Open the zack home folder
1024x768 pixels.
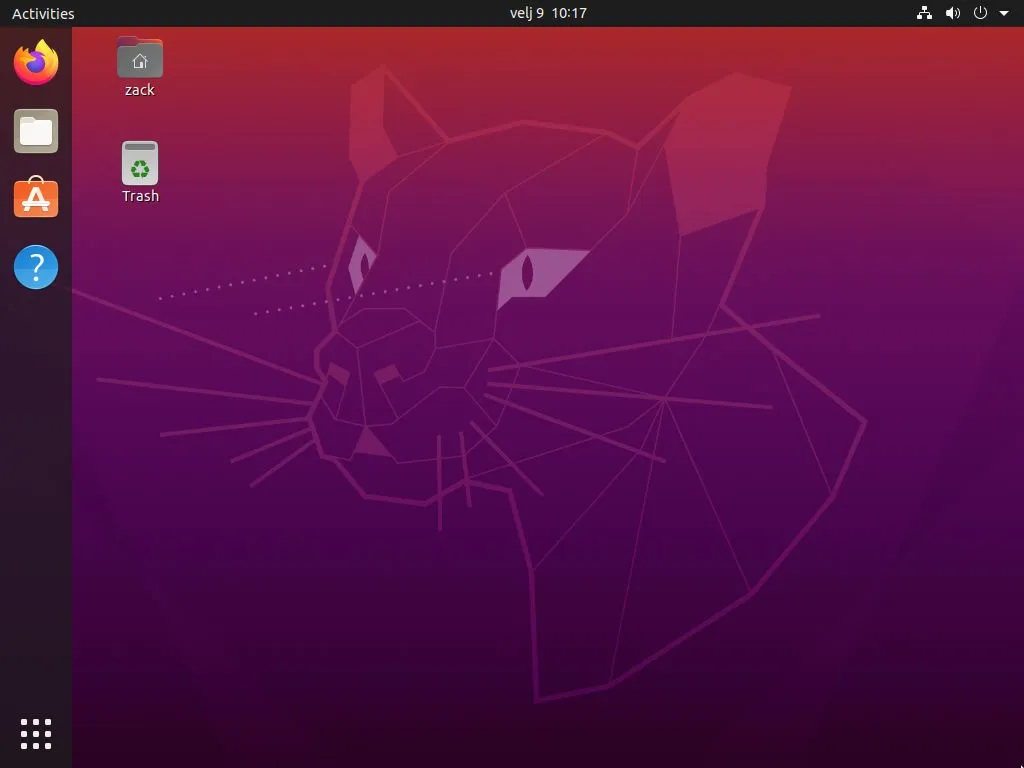point(139,57)
